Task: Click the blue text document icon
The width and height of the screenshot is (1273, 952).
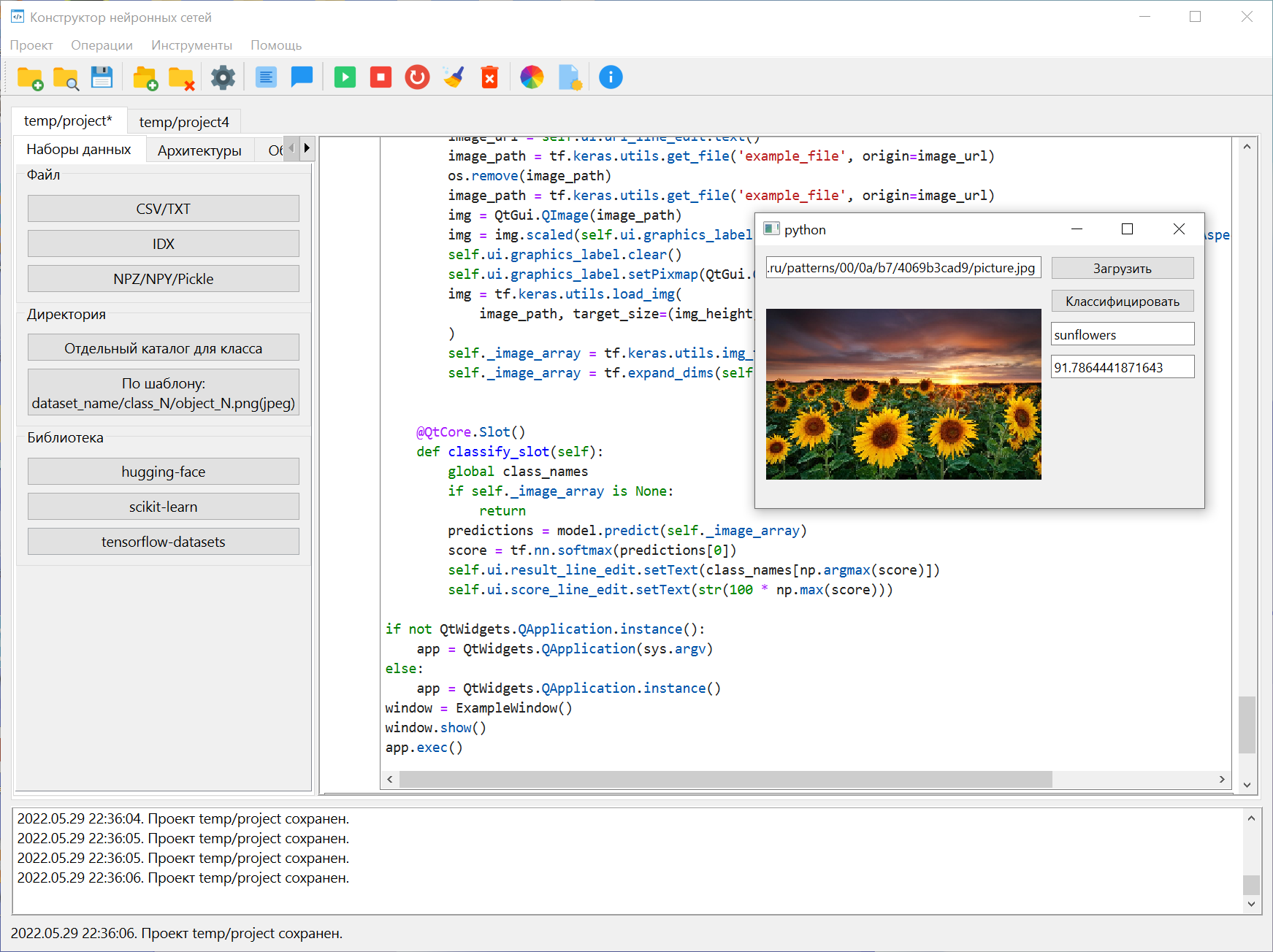Action: click(x=266, y=77)
